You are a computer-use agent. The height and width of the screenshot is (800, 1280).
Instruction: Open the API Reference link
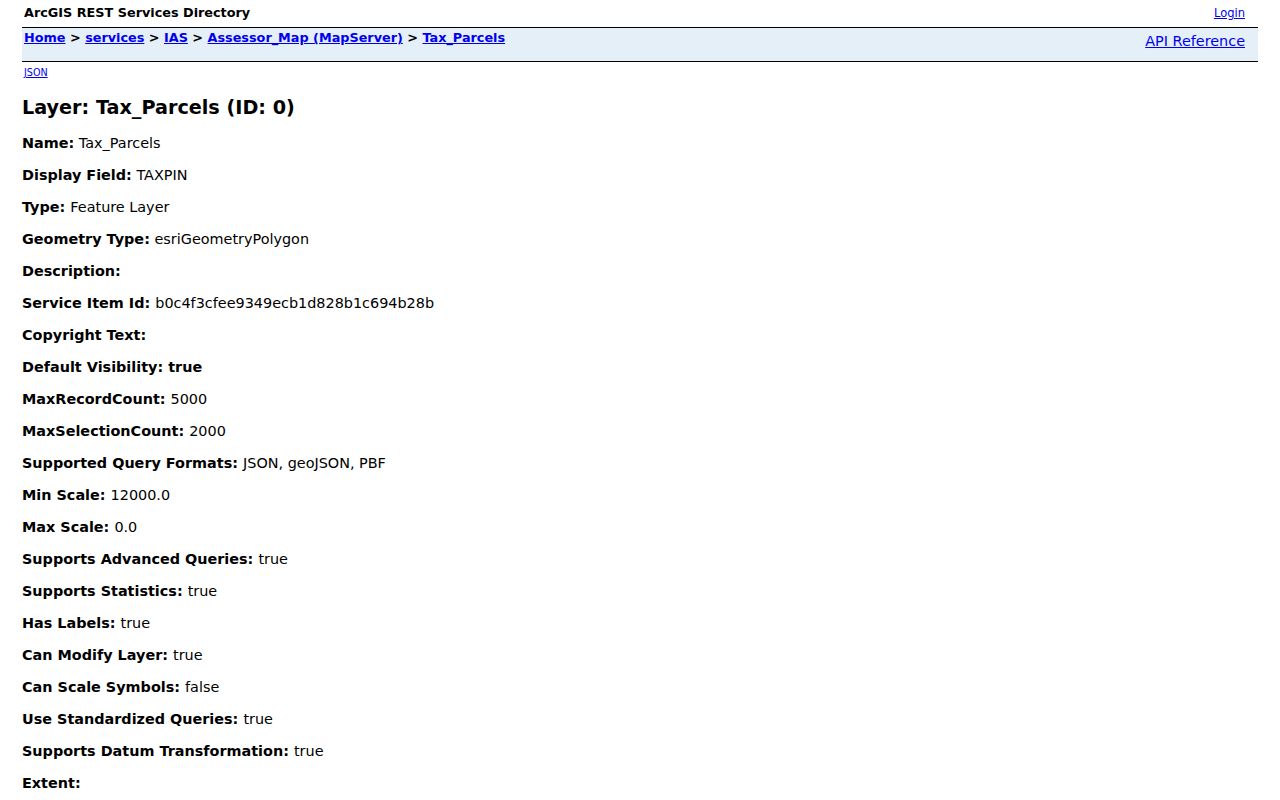pyautogui.click(x=1195, y=41)
